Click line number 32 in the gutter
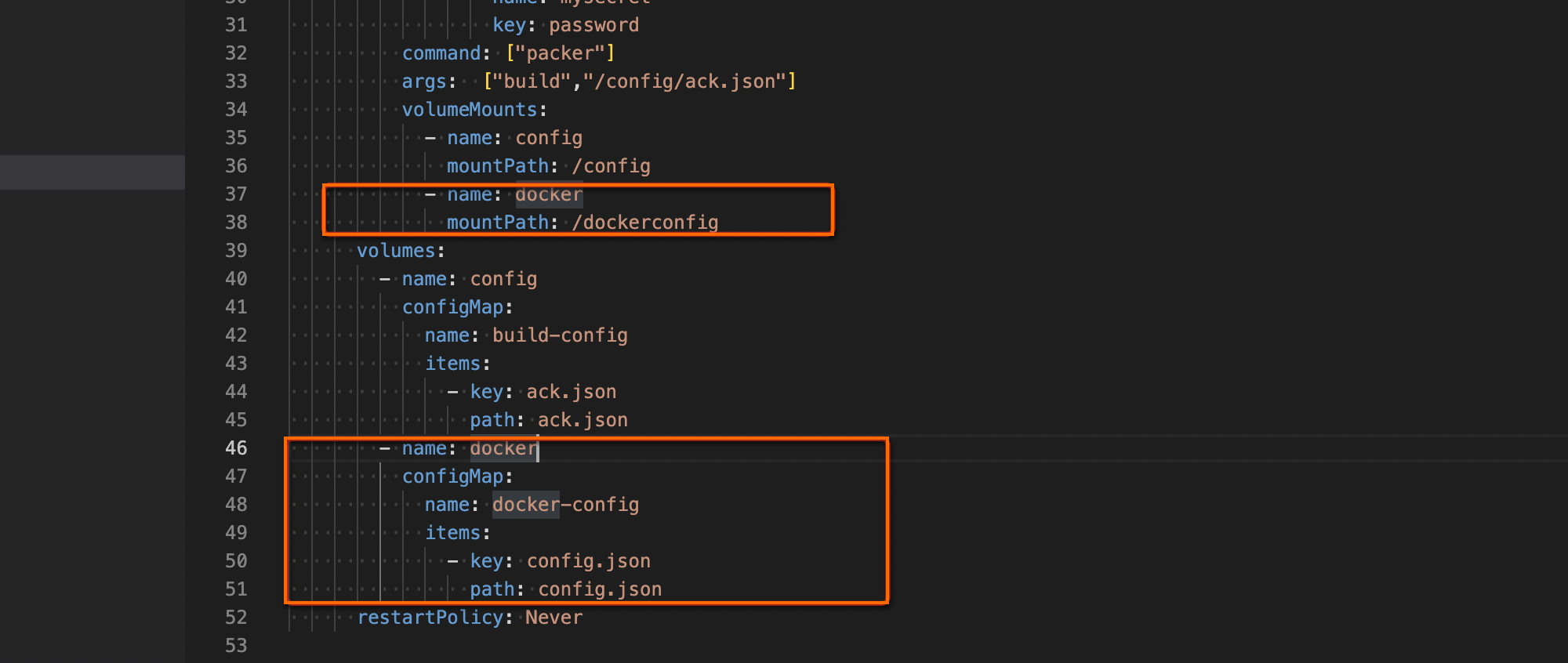The image size is (1568, 663). pyautogui.click(x=236, y=53)
